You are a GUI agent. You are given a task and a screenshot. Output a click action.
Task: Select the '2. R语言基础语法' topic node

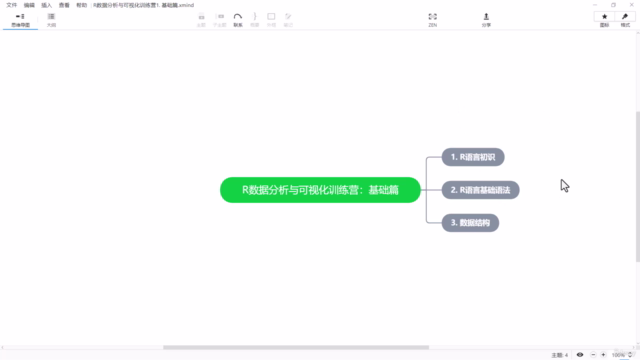pos(480,190)
